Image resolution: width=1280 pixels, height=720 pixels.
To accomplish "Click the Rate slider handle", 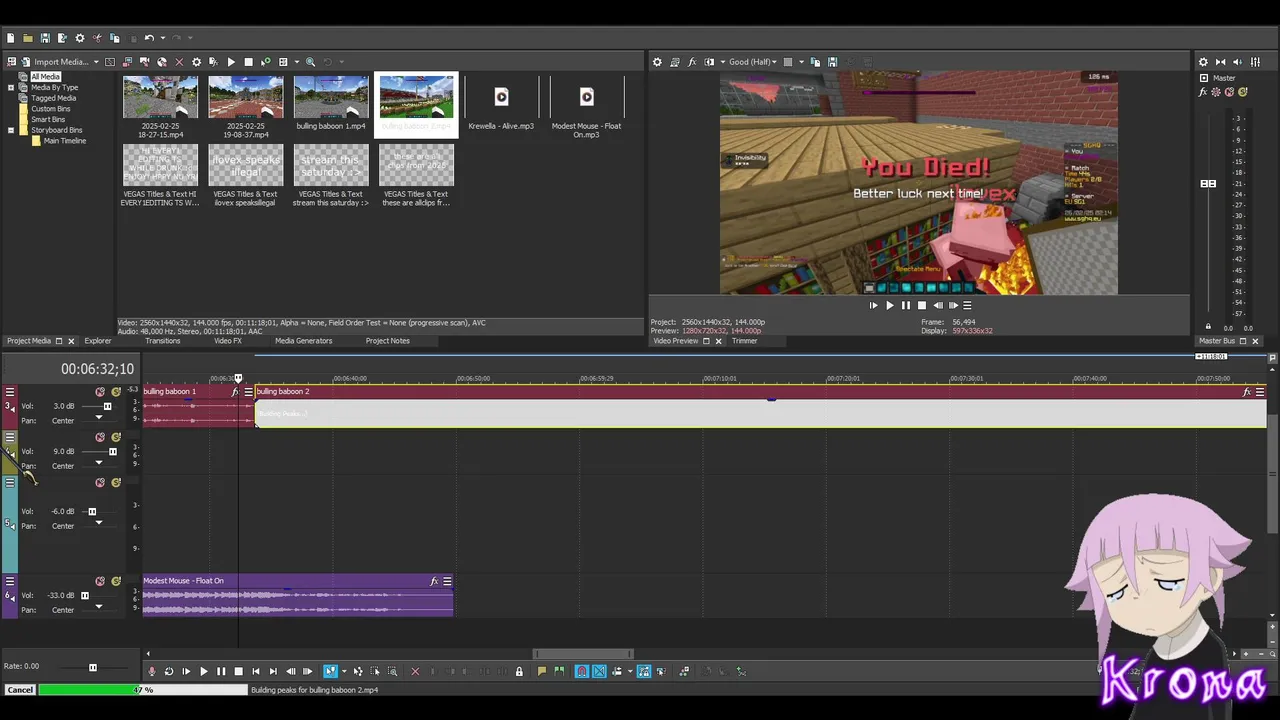I will tap(93, 668).
